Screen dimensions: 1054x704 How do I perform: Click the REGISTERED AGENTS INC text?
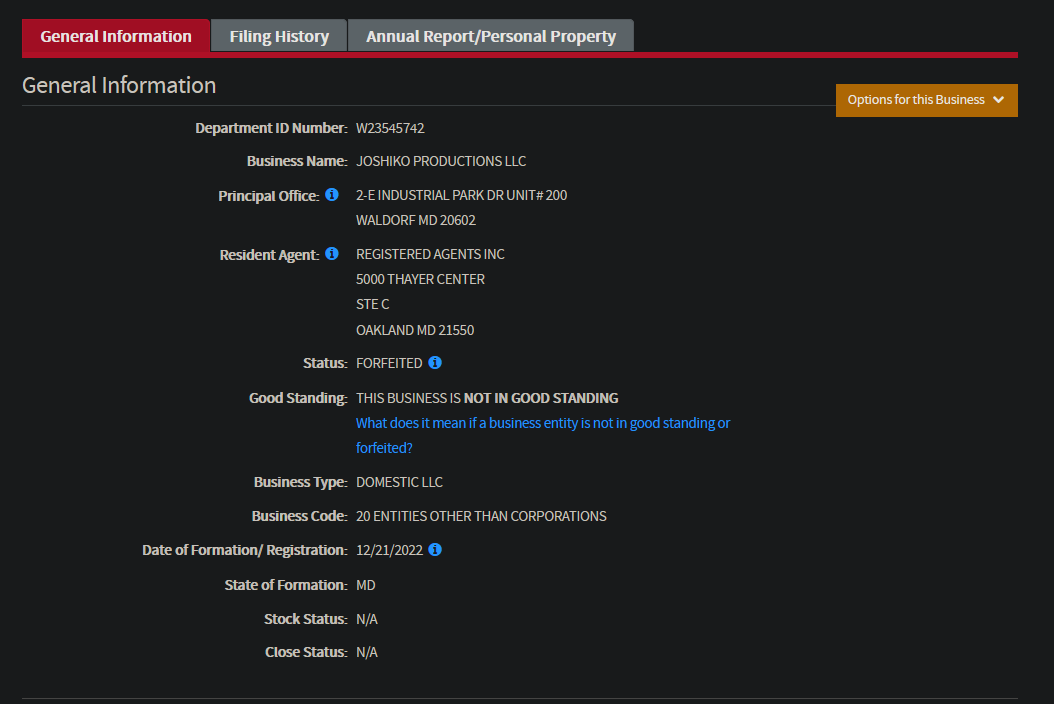coord(430,254)
